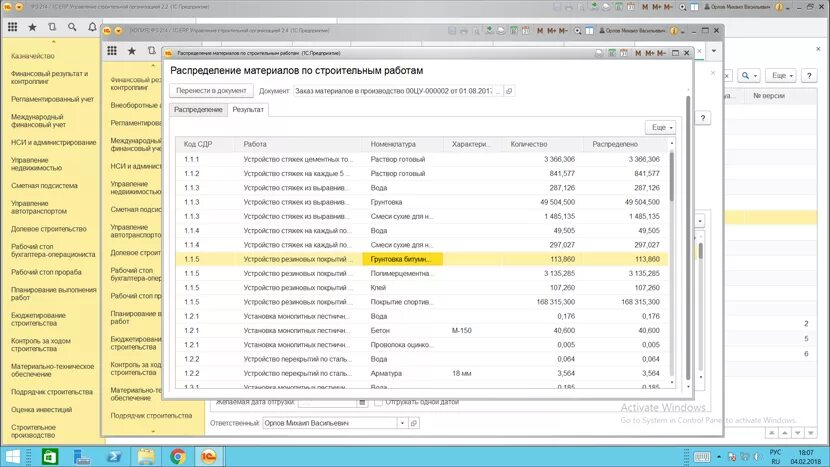Open the search dropdown in the background window

tap(749, 76)
